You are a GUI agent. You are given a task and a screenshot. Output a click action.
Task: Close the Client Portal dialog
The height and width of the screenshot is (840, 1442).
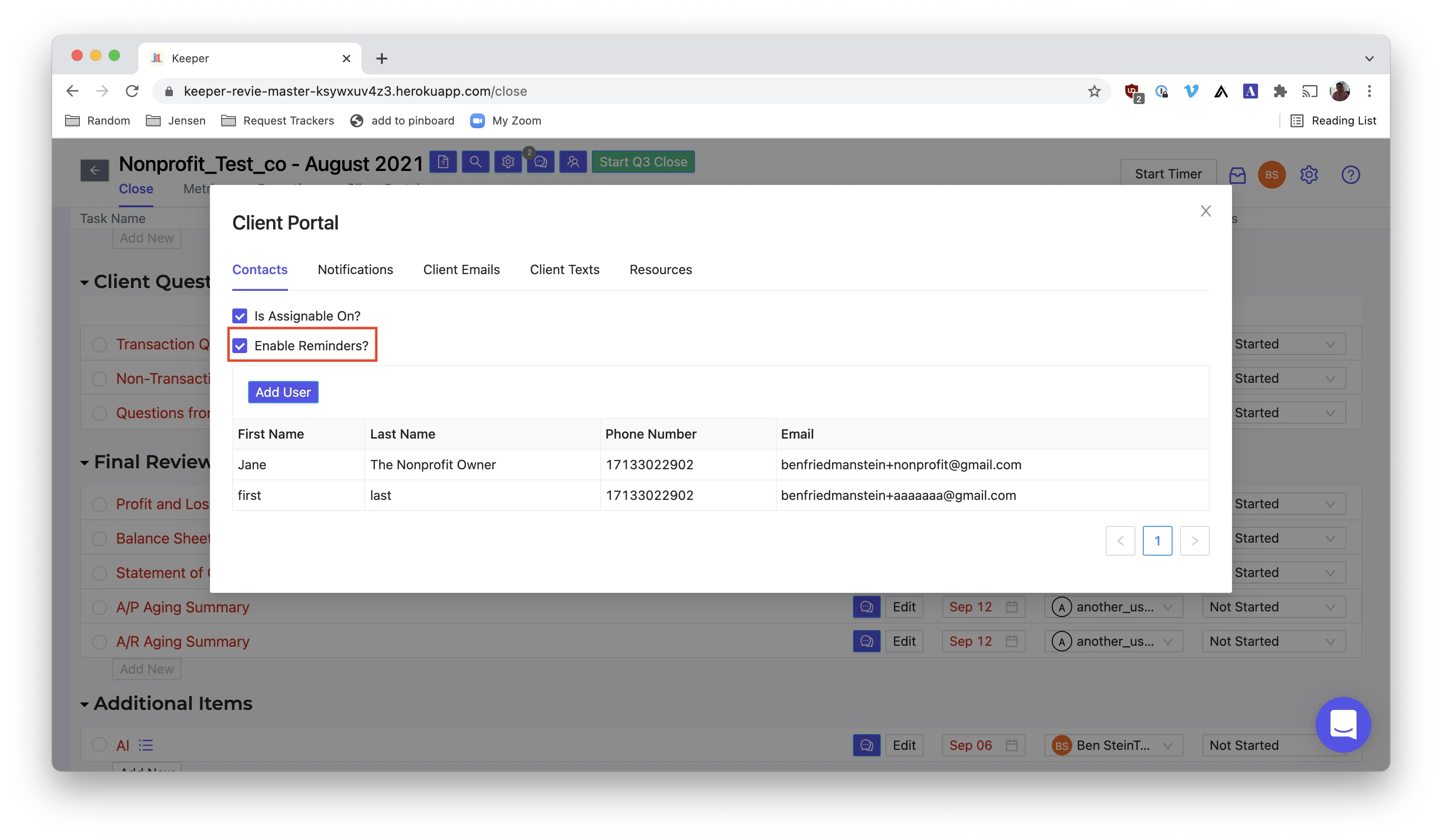coord(1206,211)
